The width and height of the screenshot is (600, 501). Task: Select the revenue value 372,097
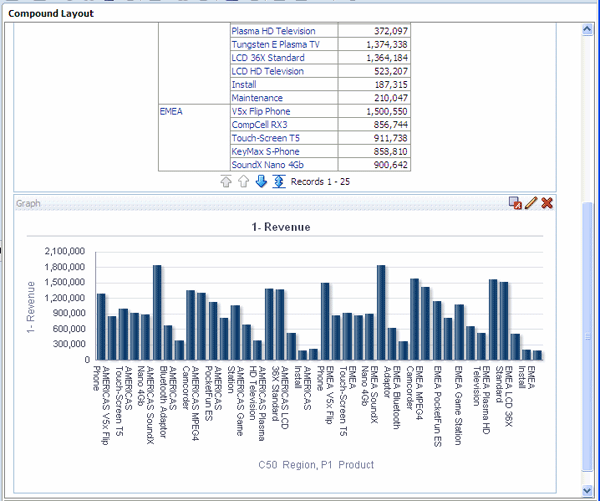click(391, 31)
